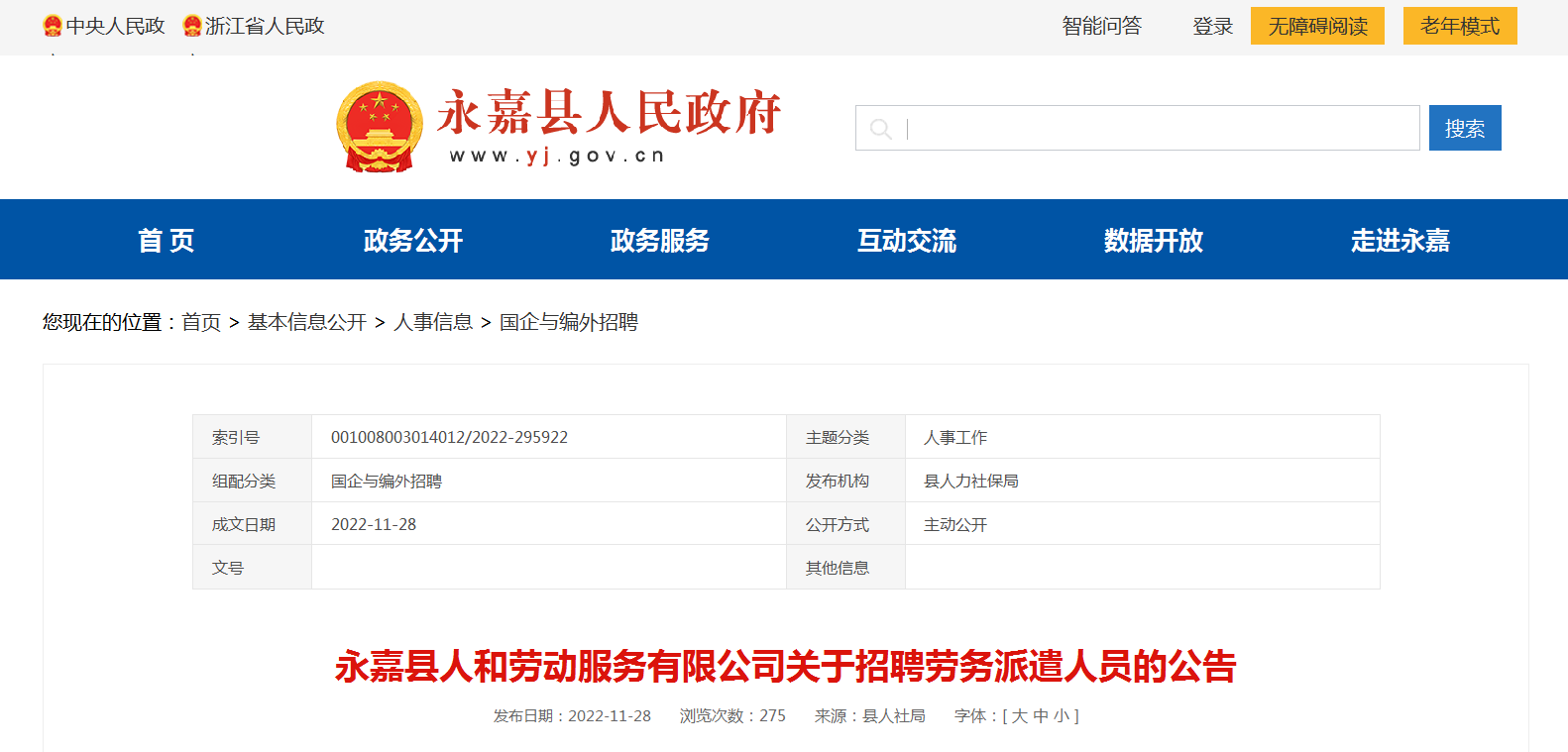Click emblem icon beside 中央人民政 link

pos(53,26)
